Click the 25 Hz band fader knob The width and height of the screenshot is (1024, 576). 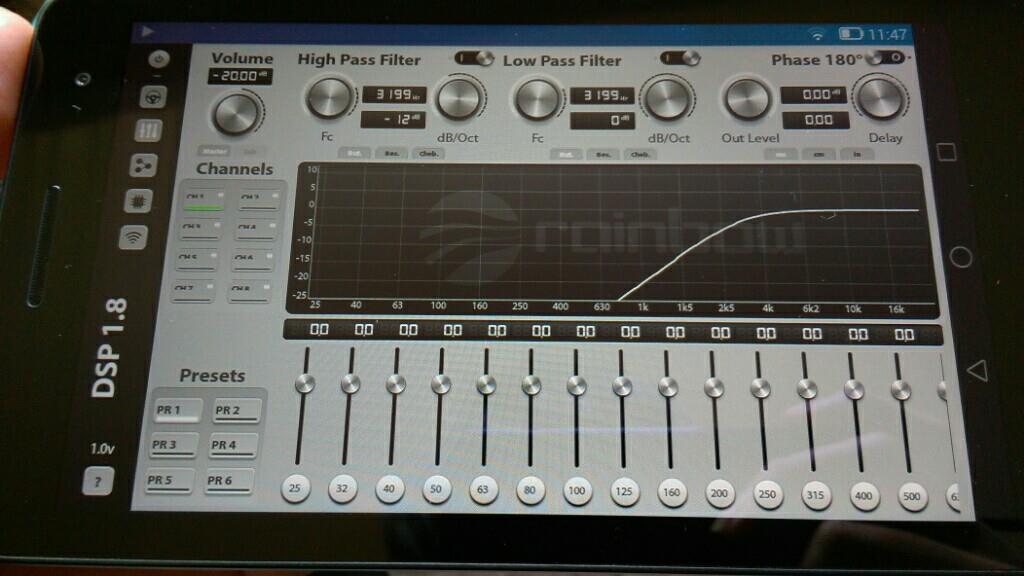coord(304,383)
